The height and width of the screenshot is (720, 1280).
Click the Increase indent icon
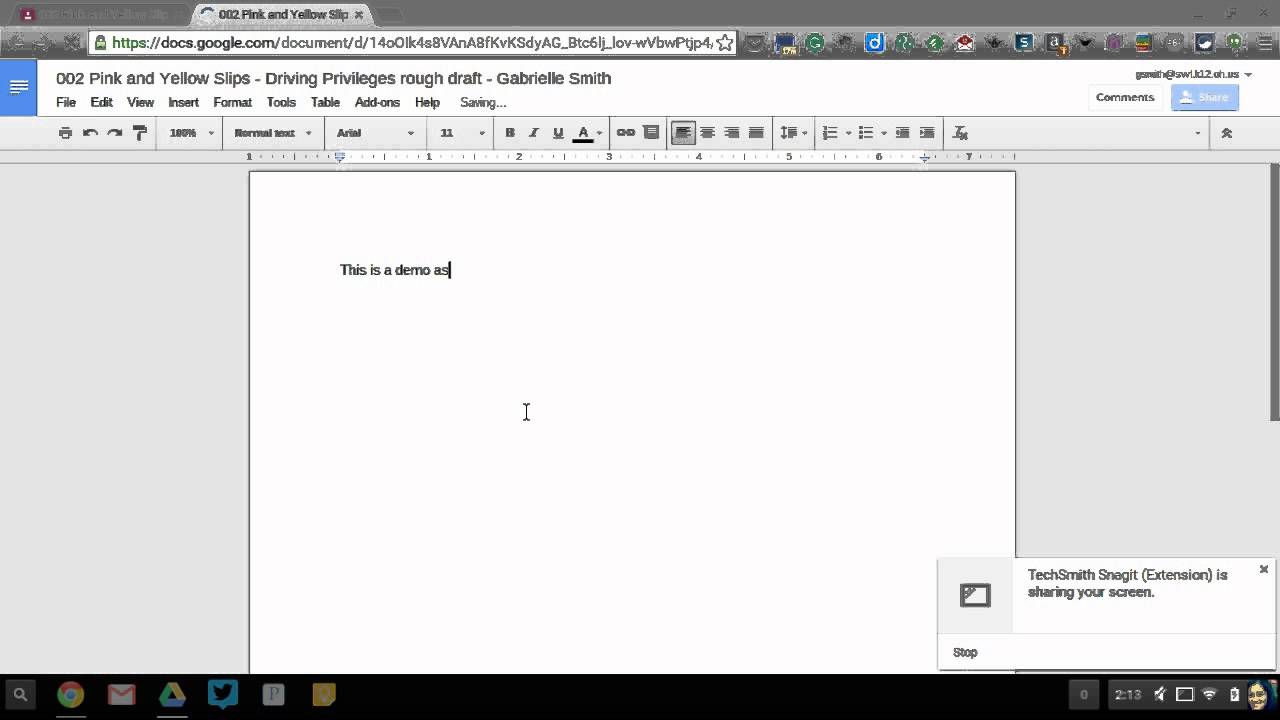(x=927, y=133)
